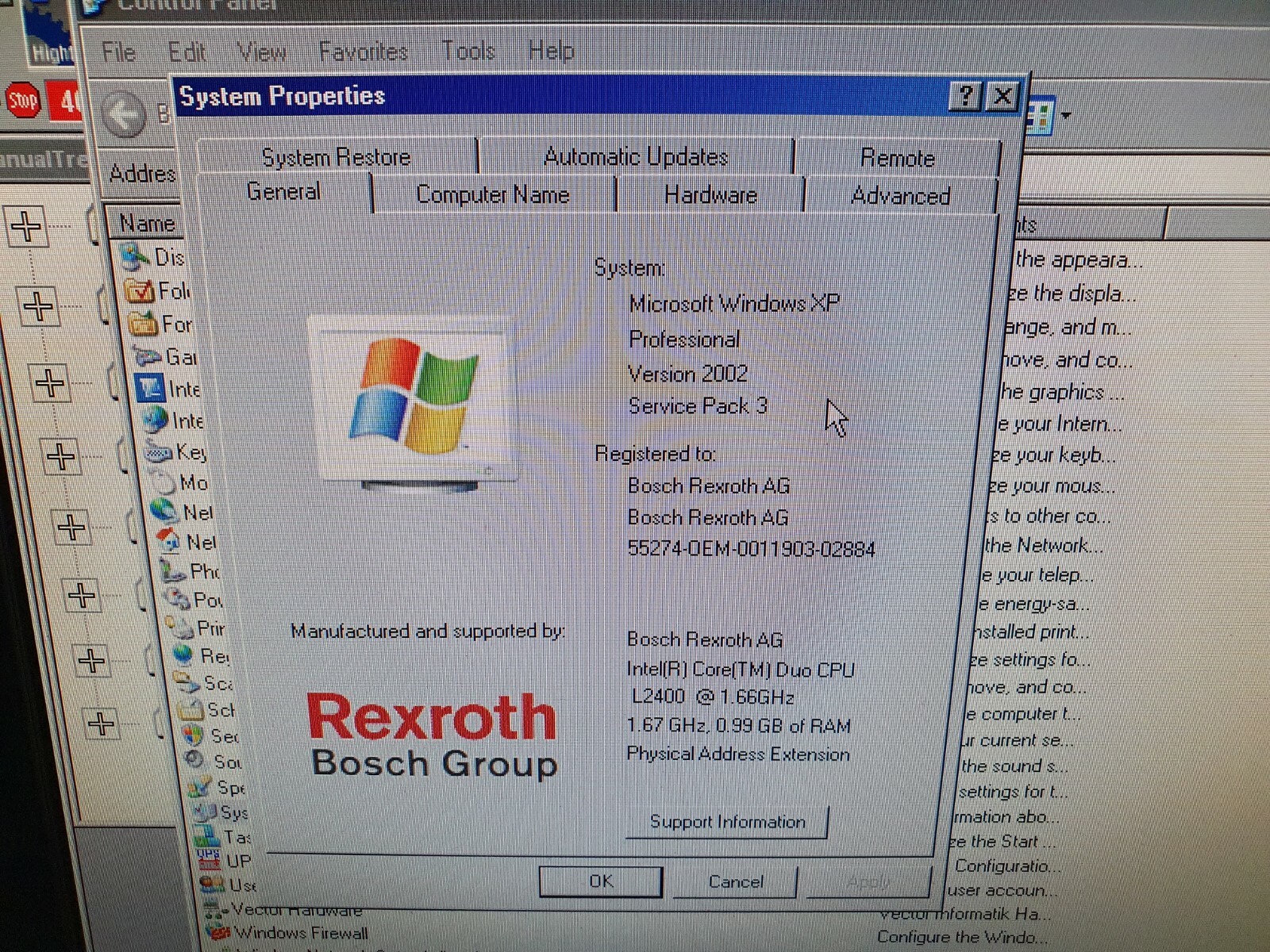Expand the bottom plus box in left panel
1270x952 pixels.
click(100, 723)
